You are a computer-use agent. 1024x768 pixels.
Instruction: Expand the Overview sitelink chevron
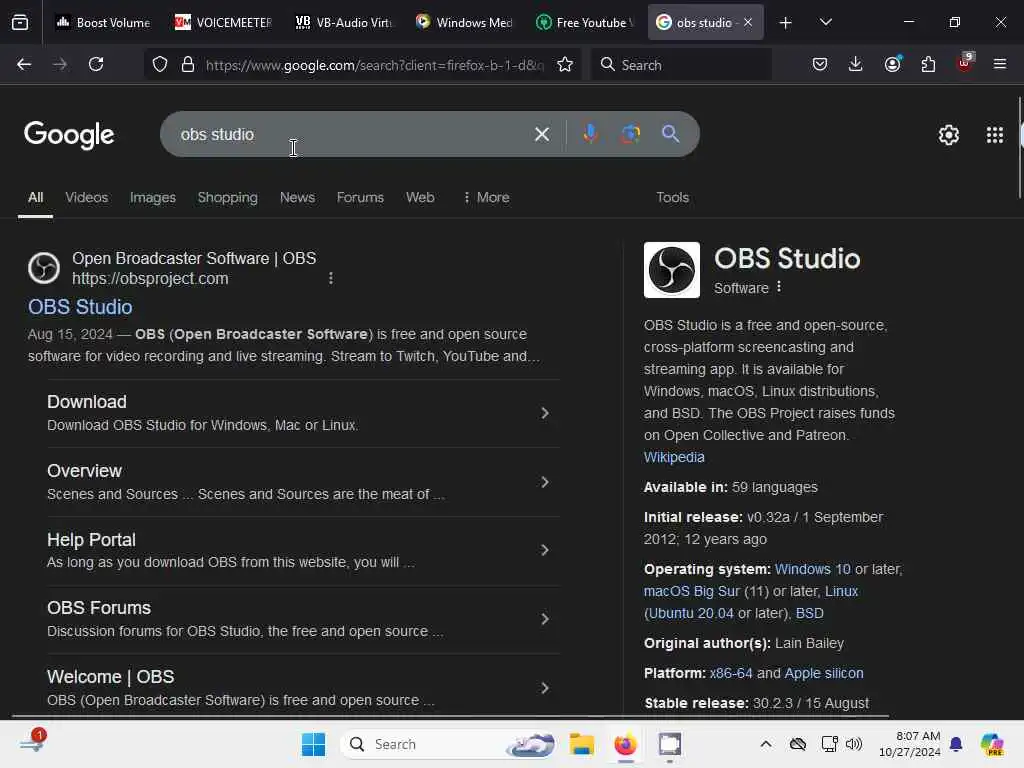click(545, 482)
